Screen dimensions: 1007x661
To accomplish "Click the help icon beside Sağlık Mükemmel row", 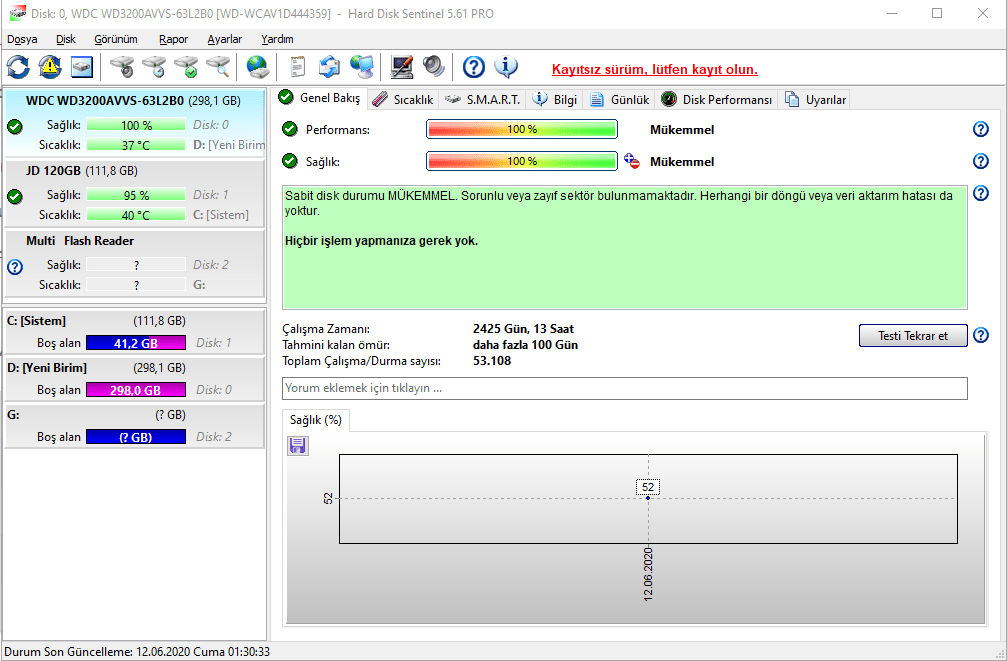I will point(981,161).
